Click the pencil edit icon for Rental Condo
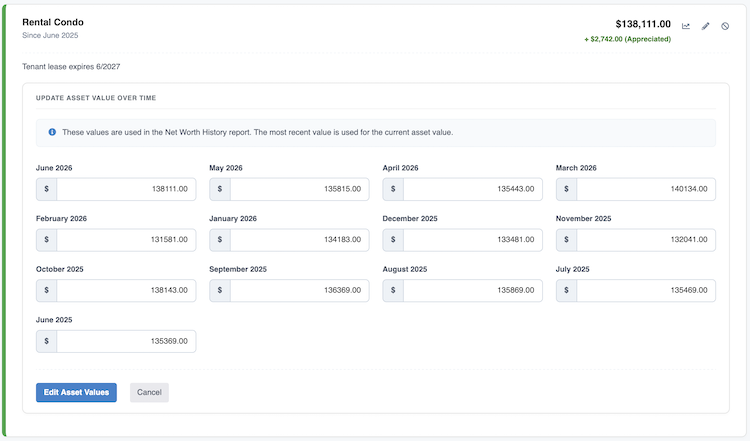This screenshot has width=750, height=441. [706, 26]
